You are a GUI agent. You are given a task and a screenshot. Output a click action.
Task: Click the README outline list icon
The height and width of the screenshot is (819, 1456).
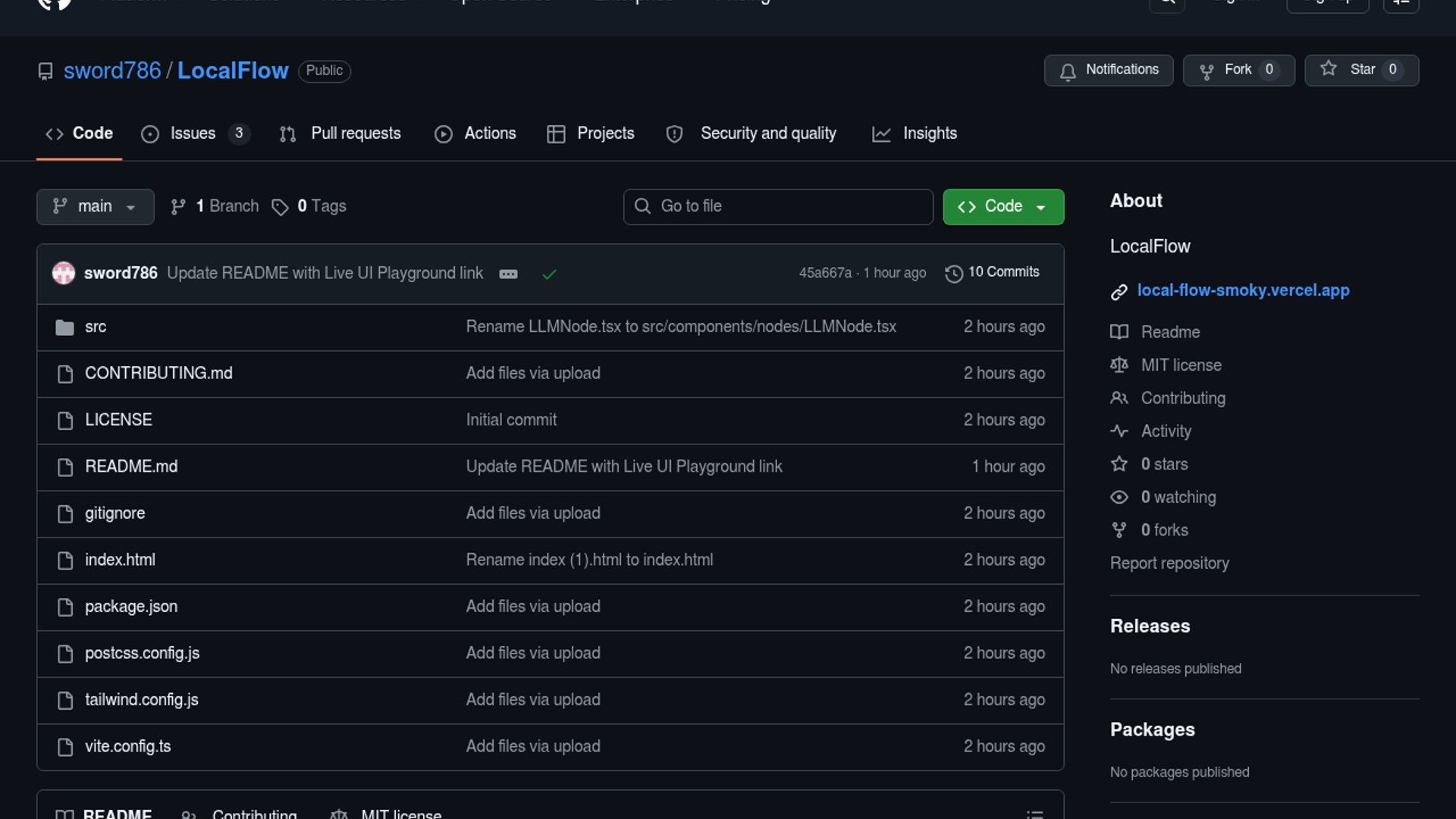click(x=1034, y=814)
